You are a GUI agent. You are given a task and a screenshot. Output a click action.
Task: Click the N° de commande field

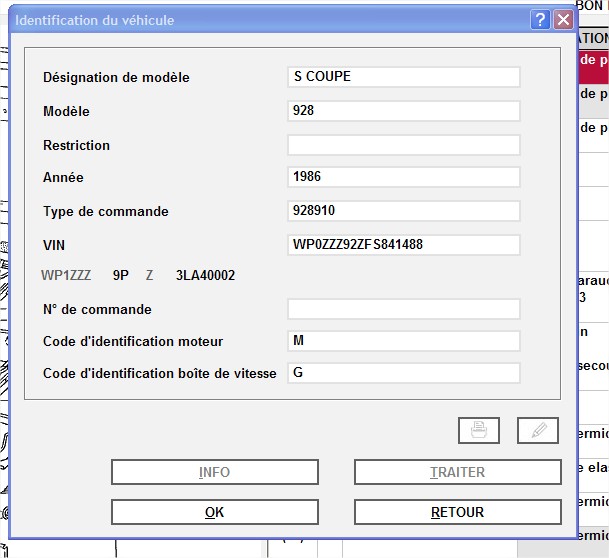(x=404, y=309)
